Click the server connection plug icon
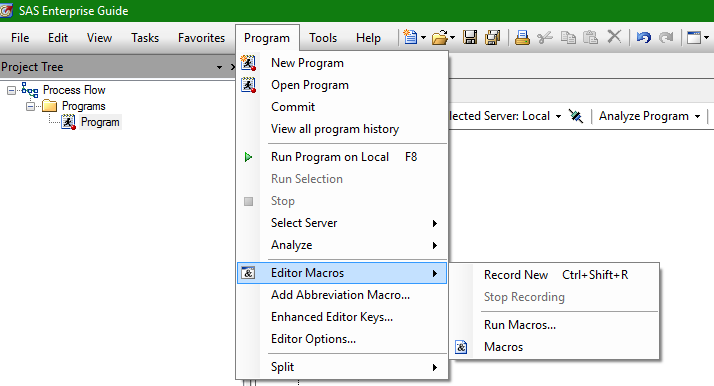Screen dimensions: 714x386 (576, 116)
